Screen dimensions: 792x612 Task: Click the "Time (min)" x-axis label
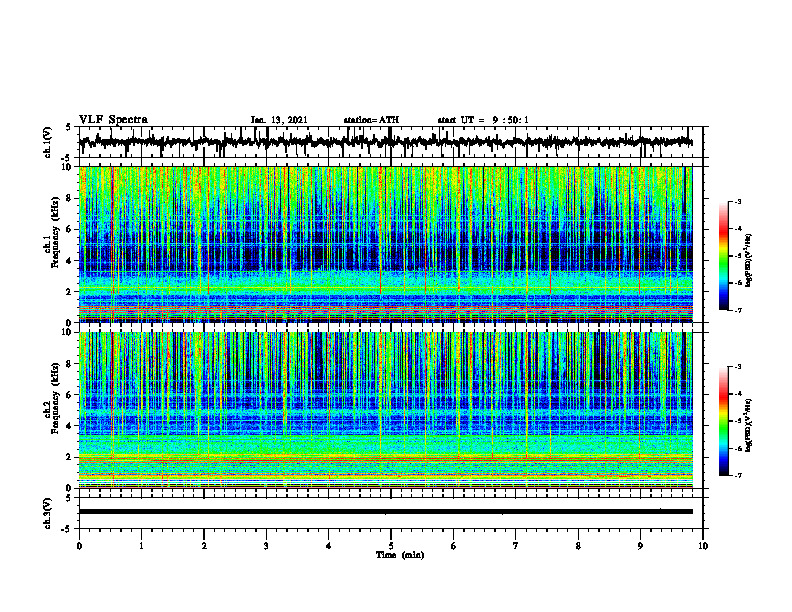400,555
